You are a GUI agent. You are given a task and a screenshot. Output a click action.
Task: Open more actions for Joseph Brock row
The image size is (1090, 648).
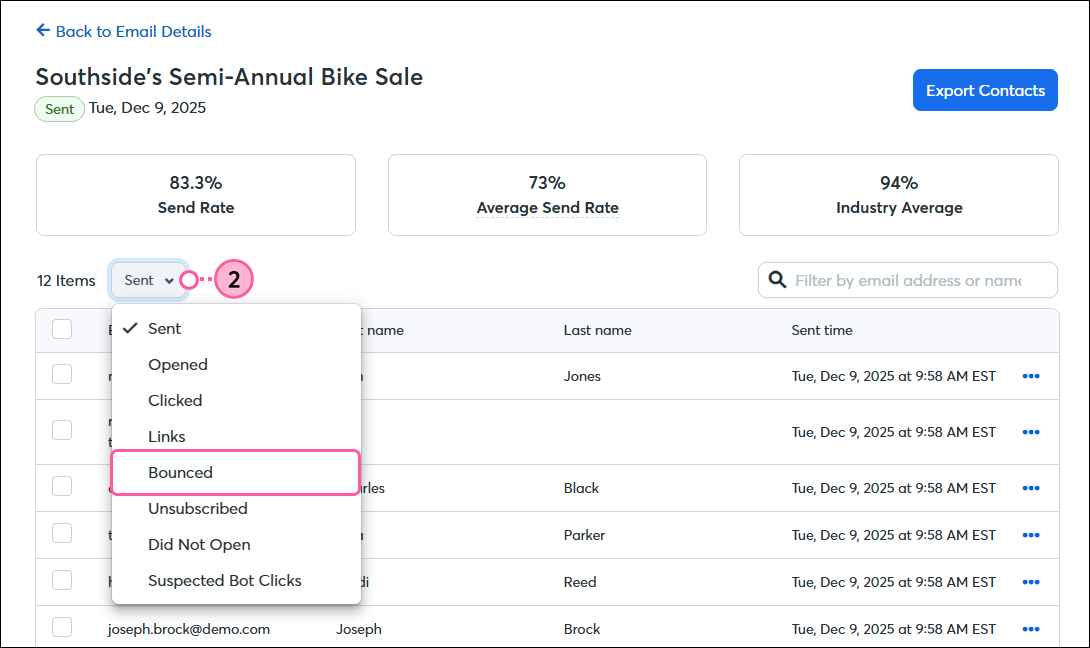1031,629
